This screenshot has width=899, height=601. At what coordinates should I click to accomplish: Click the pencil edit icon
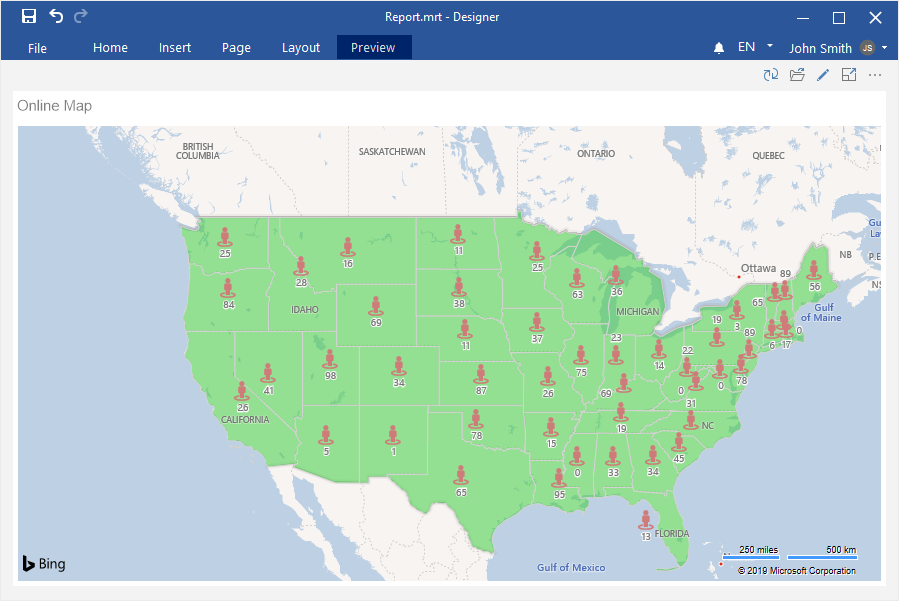[823, 75]
